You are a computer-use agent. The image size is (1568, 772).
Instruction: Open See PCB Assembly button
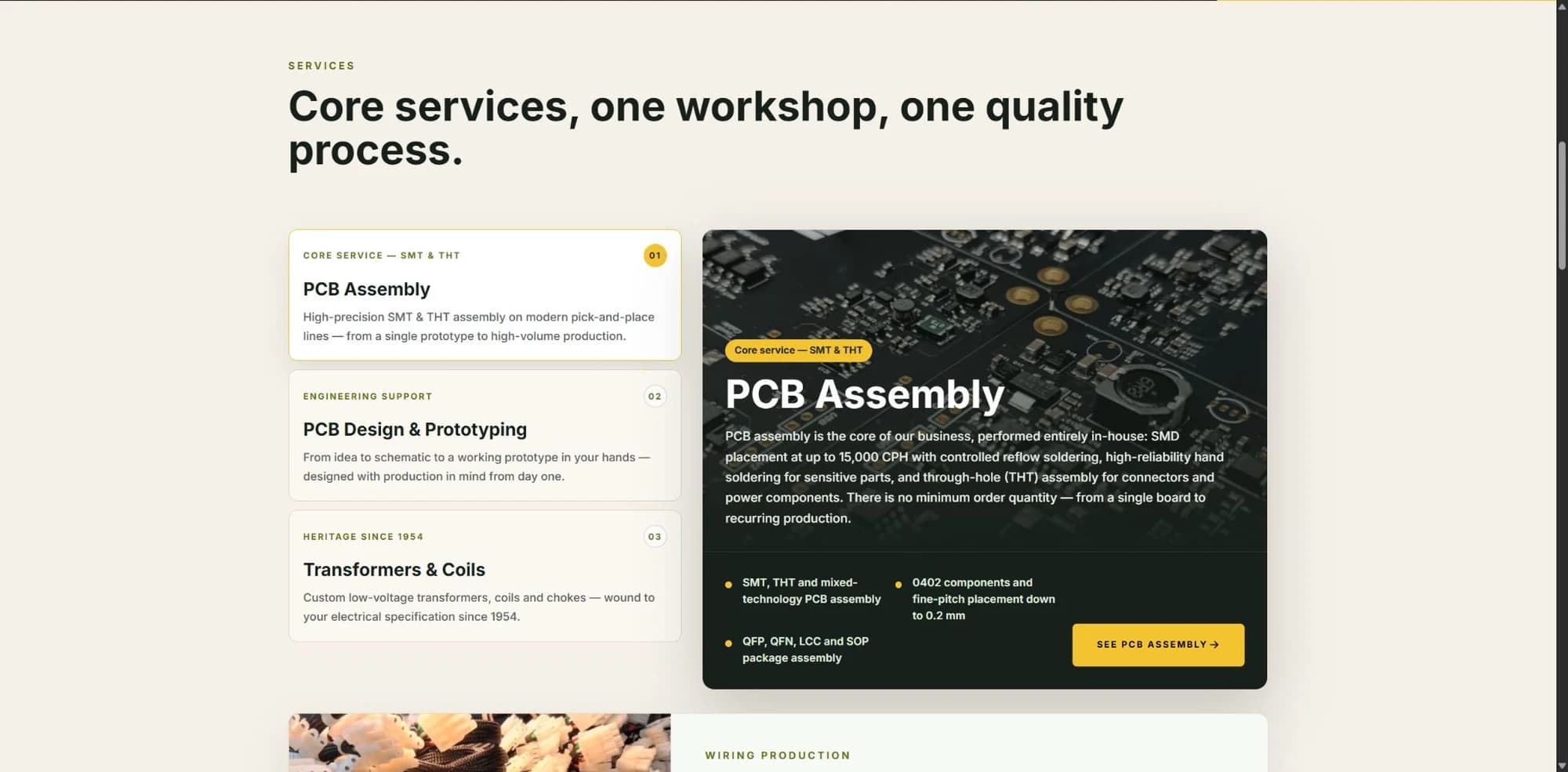(x=1158, y=645)
